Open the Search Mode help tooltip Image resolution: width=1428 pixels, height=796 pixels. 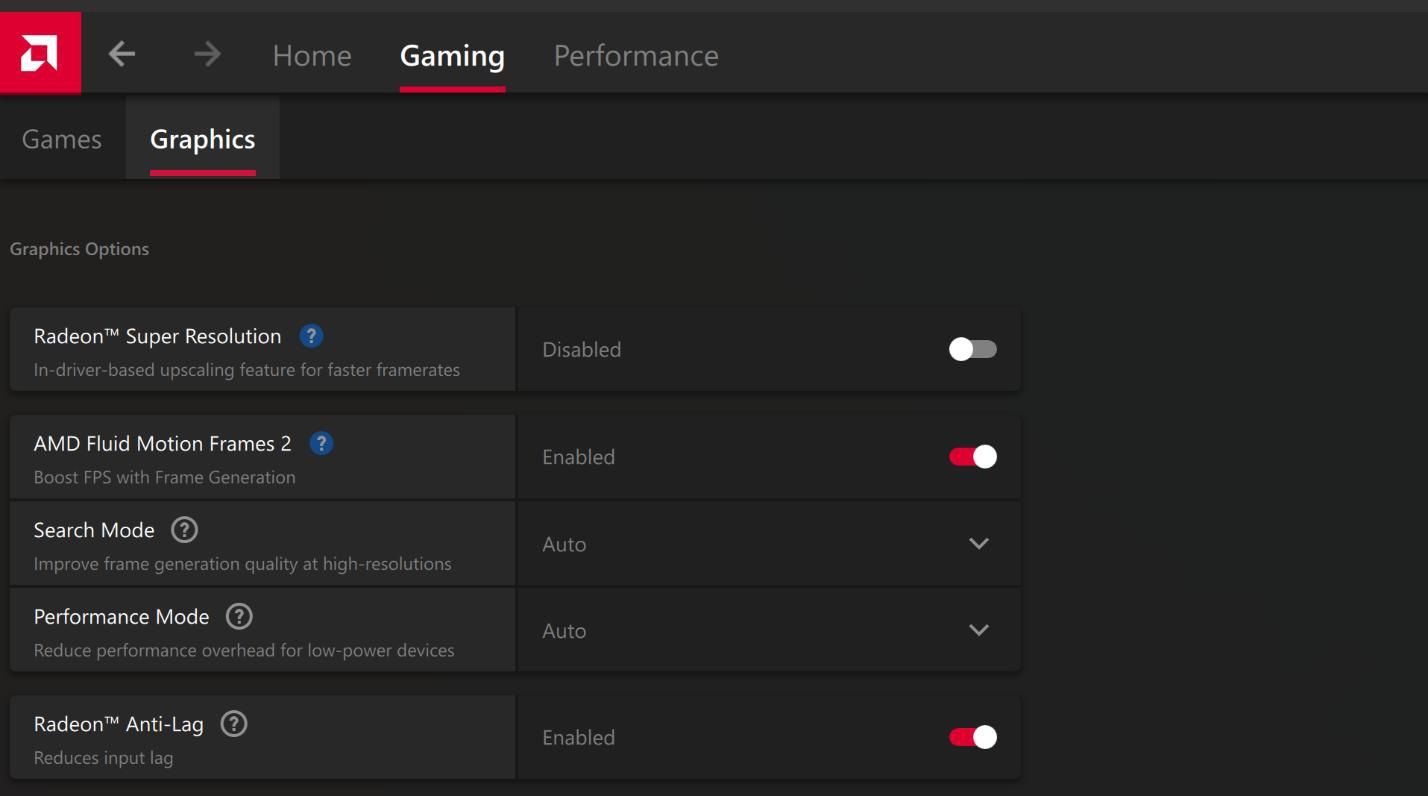click(x=185, y=530)
